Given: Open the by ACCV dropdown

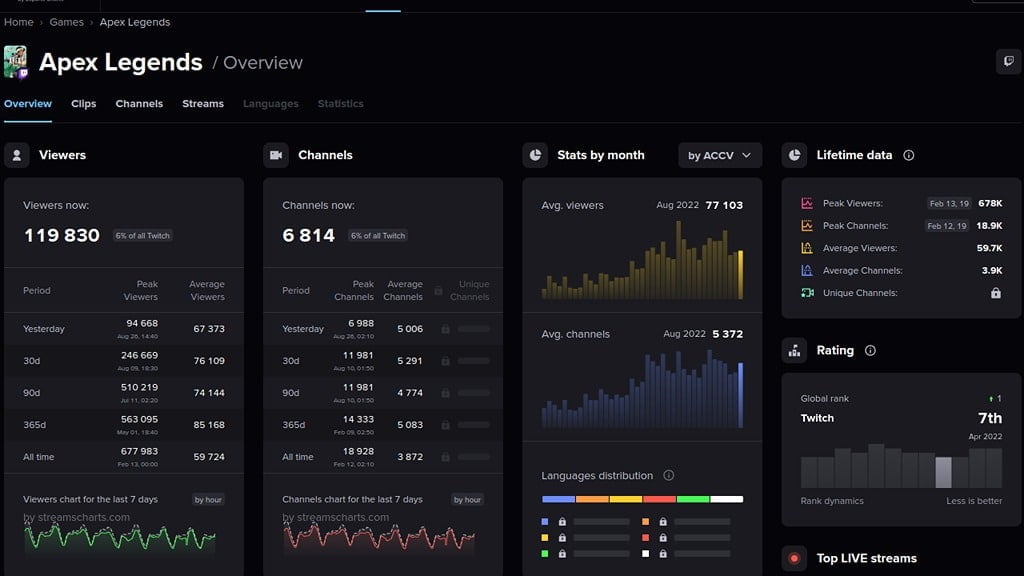Looking at the screenshot, I should (720, 155).
